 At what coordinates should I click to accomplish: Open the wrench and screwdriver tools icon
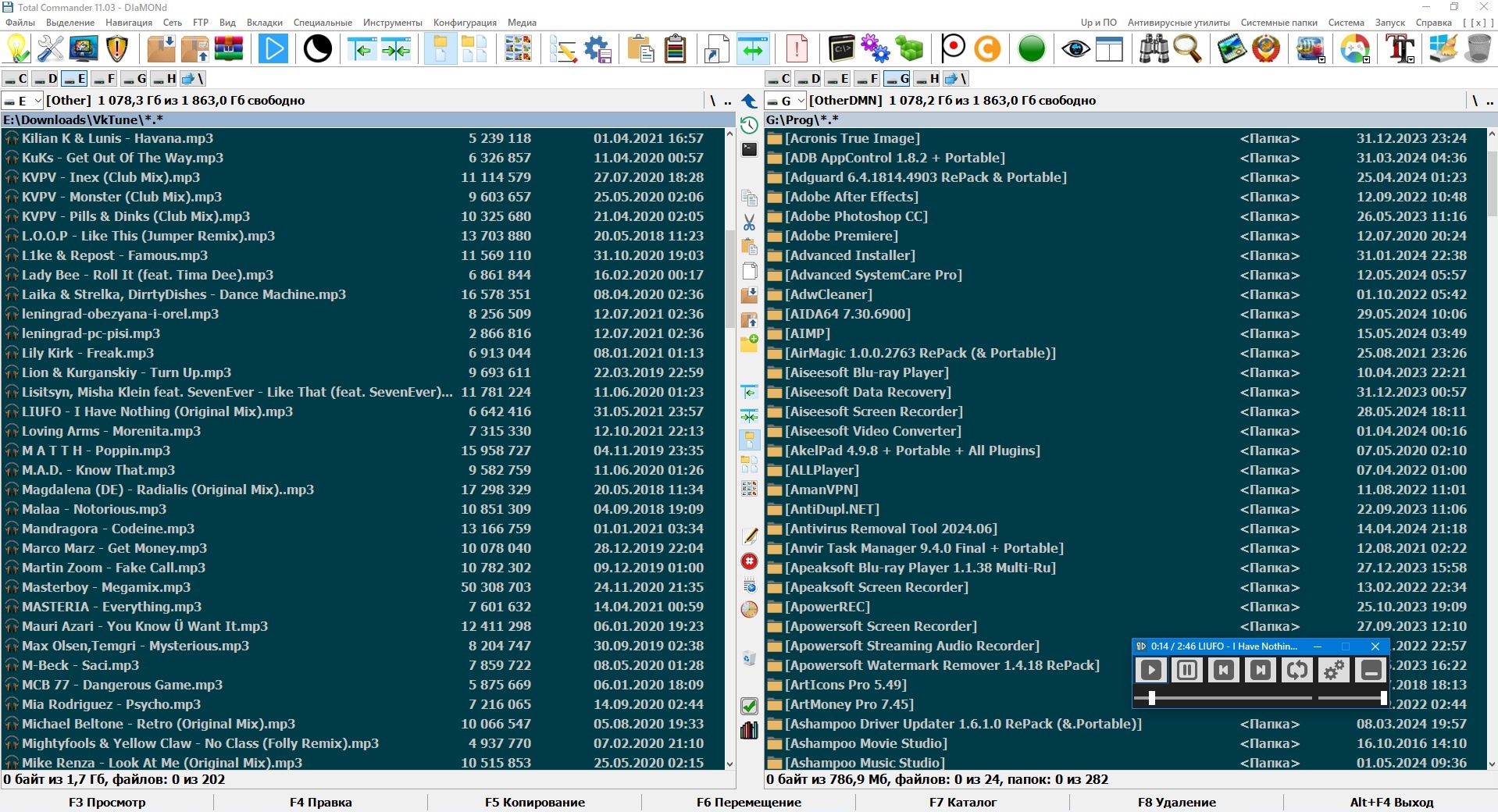(51, 48)
